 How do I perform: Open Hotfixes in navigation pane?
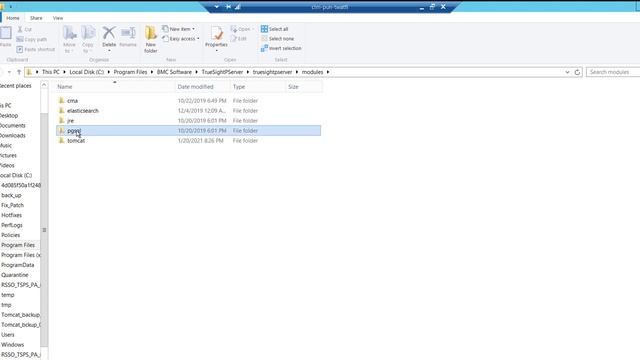point(11,215)
